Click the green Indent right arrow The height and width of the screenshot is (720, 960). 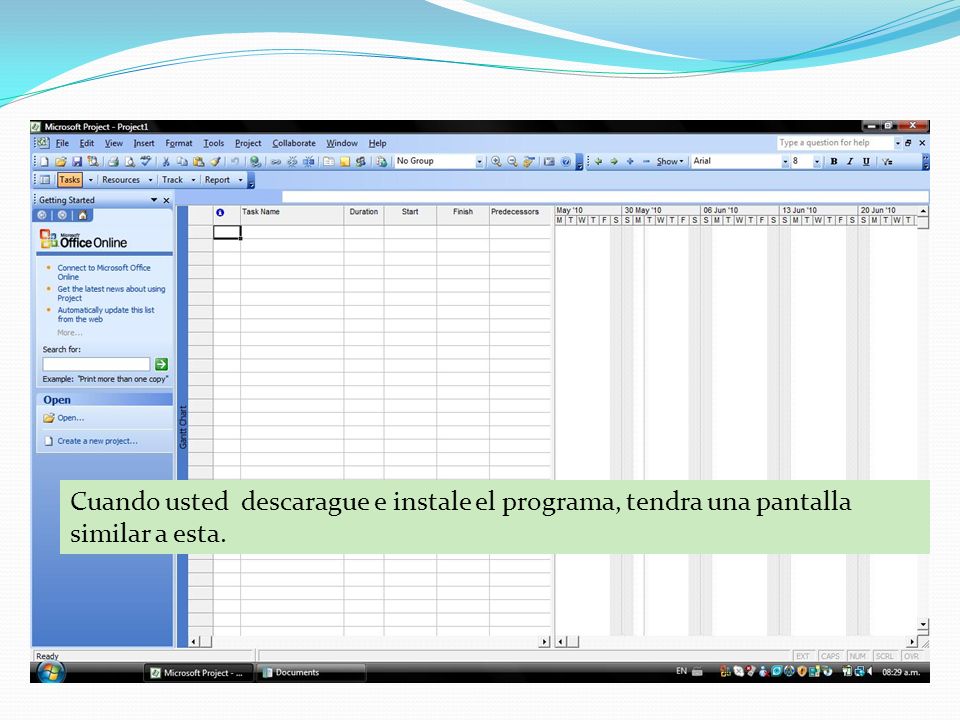point(614,162)
